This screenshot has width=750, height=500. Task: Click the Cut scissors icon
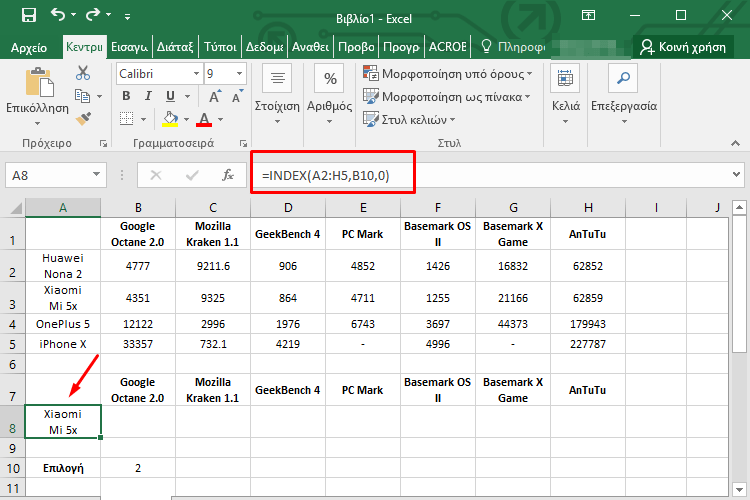click(83, 73)
